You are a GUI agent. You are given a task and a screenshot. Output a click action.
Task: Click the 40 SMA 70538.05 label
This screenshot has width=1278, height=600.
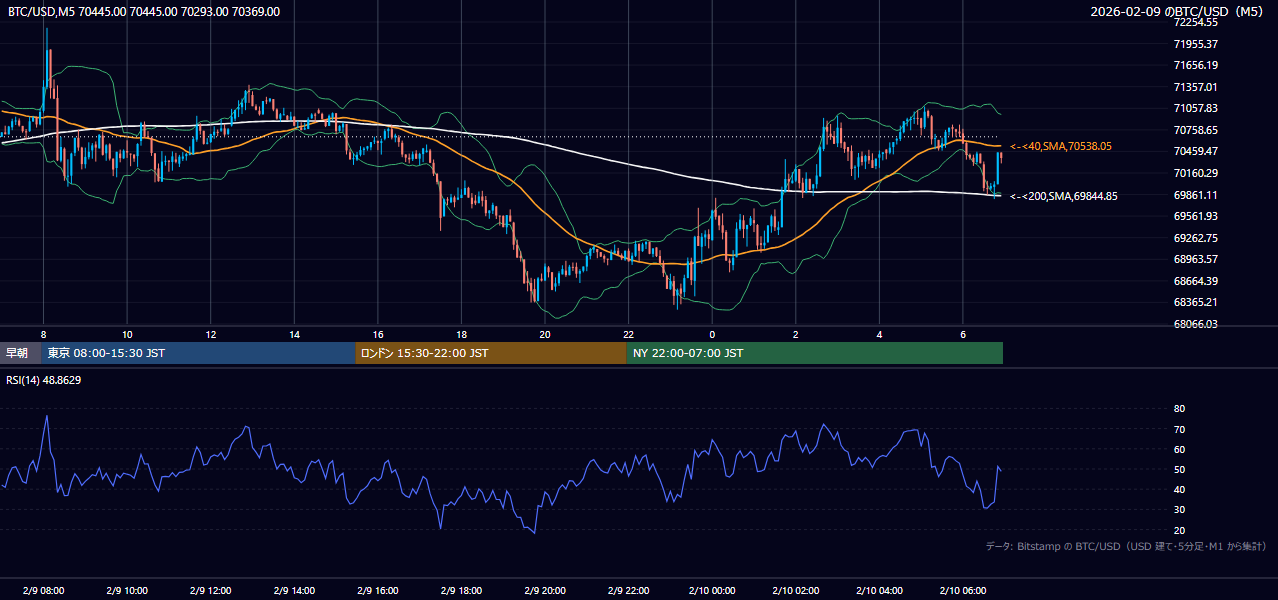pyautogui.click(x=1061, y=146)
